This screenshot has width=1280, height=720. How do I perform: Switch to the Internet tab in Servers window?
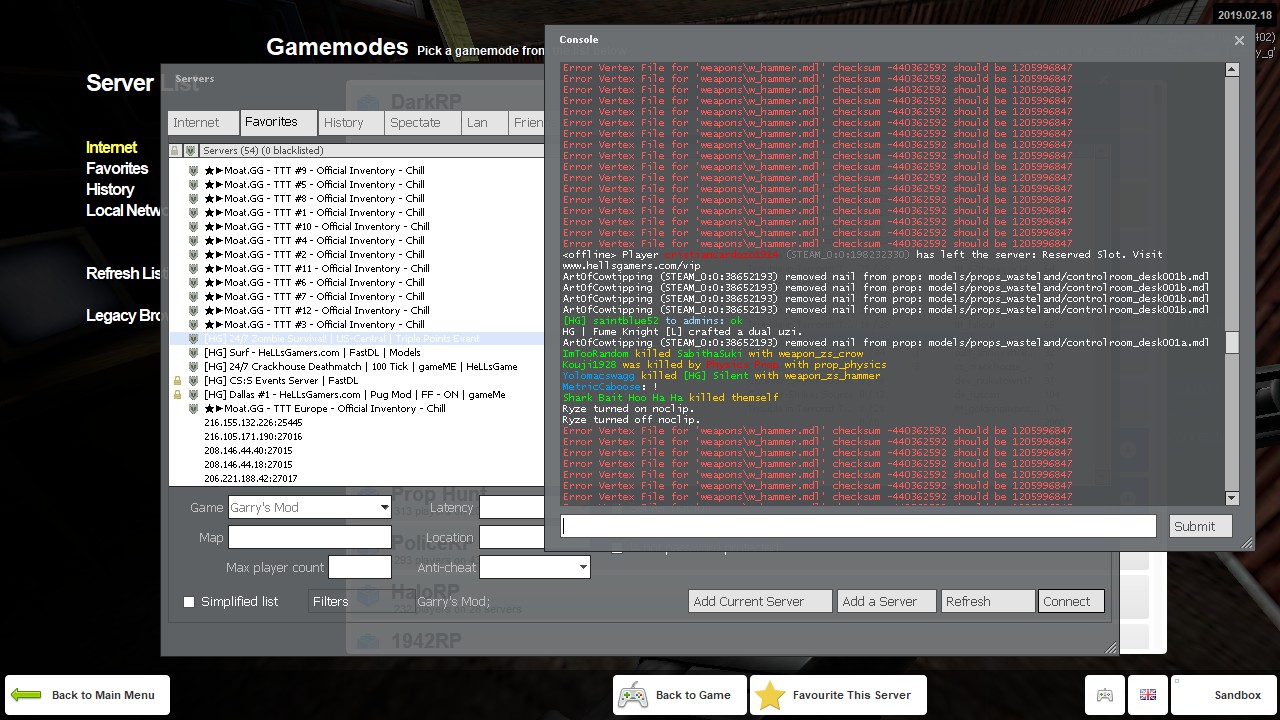point(203,122)
